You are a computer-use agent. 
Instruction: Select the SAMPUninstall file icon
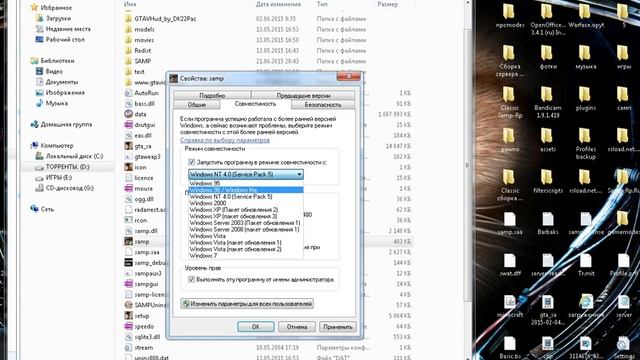[128, 305]
